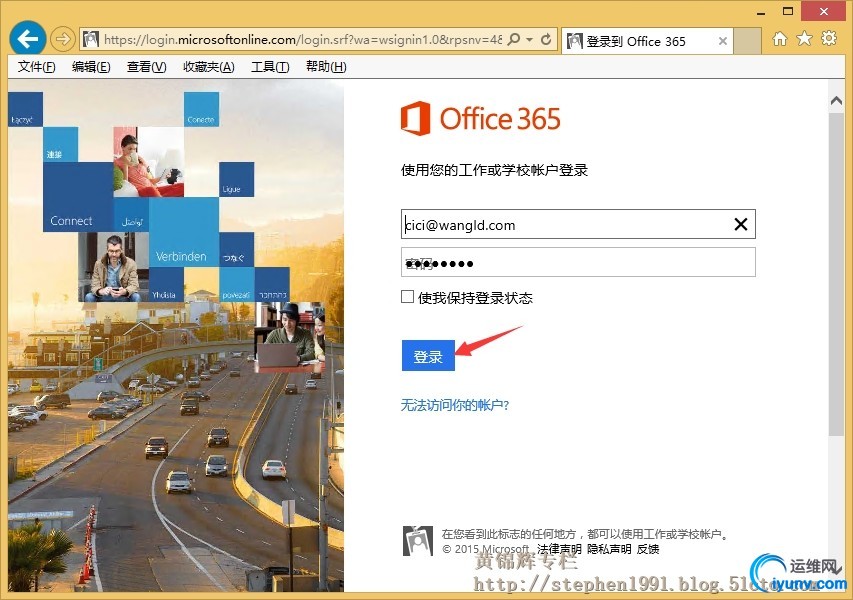Screen dimensions: 853x600
Task: Open the address bar dropdown arrow
Action: [529, 39]
